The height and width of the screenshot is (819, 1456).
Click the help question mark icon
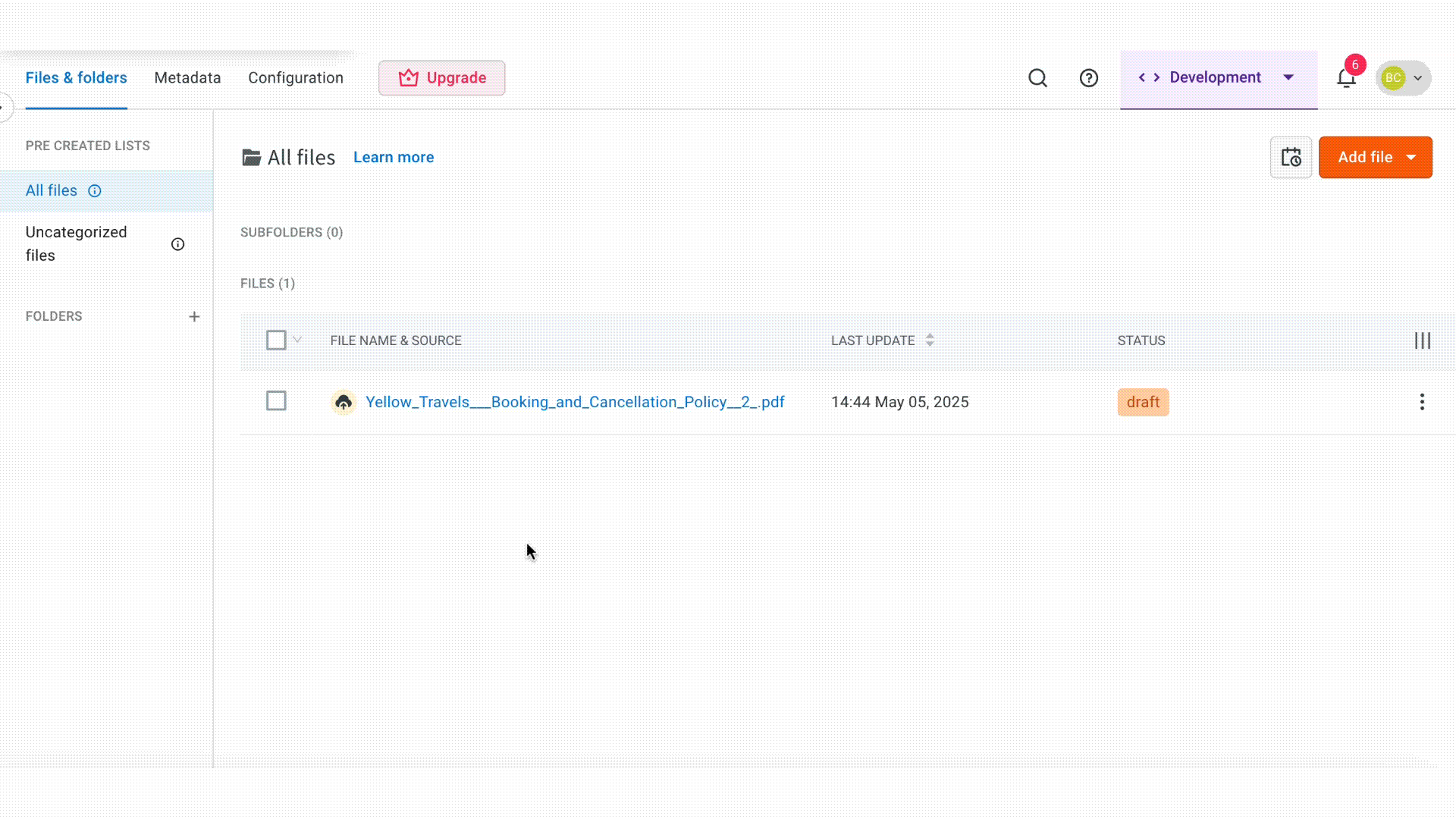(1088, 78)
